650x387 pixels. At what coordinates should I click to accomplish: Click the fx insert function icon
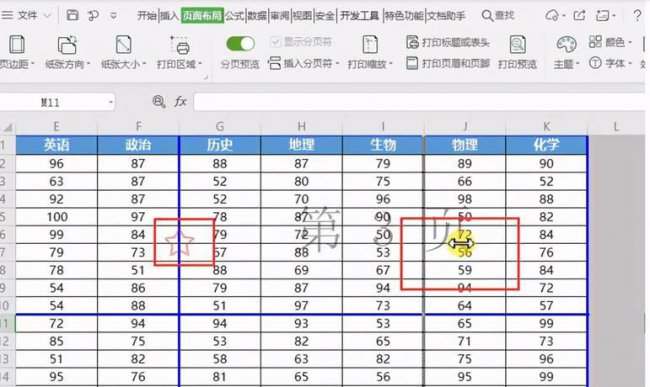click(180, 102)
